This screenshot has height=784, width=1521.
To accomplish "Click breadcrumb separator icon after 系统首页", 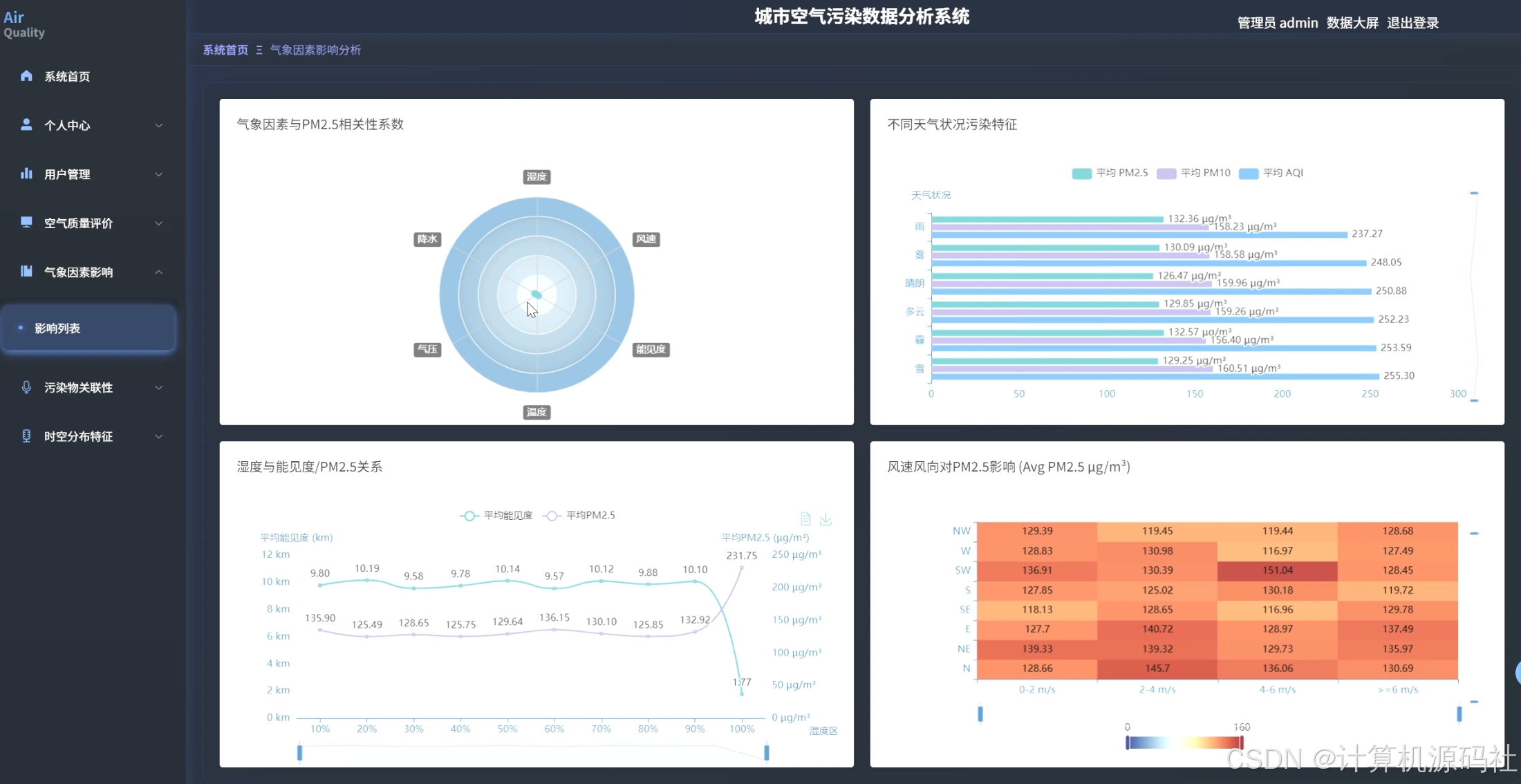I will [259, 50].
